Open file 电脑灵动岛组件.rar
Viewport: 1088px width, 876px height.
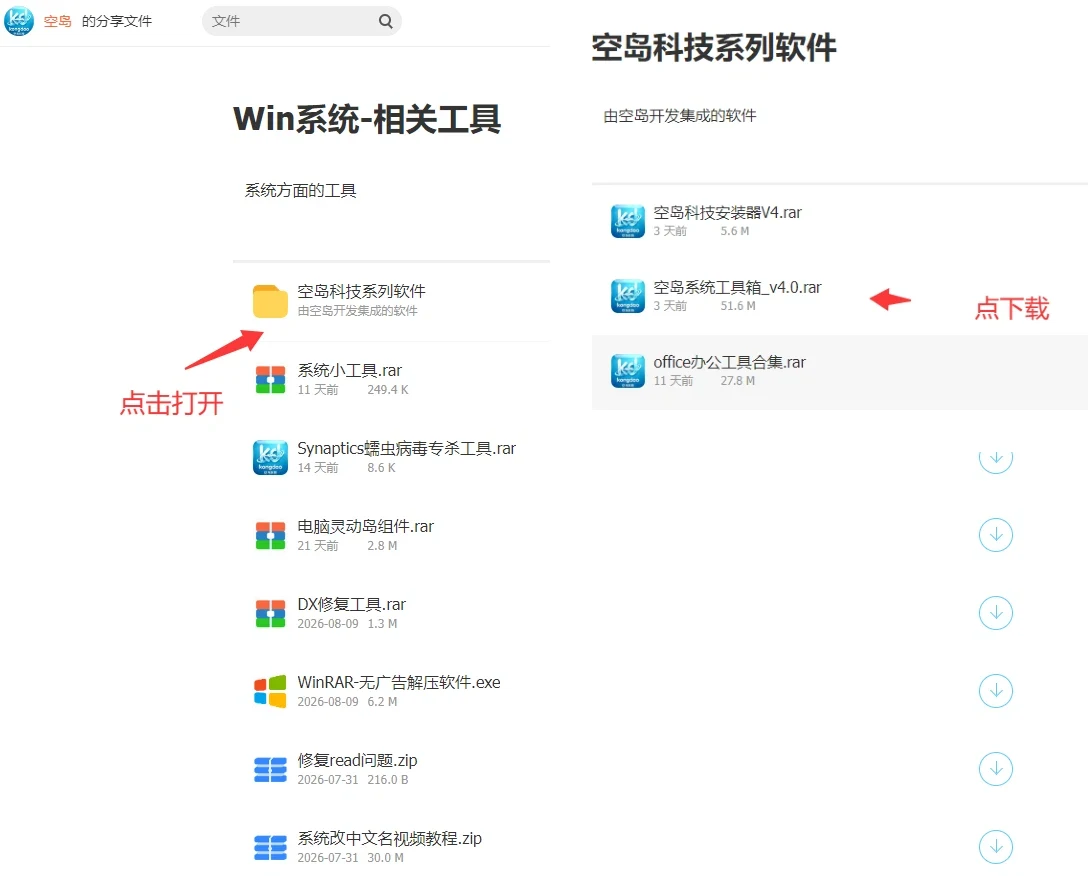point(366,527)
